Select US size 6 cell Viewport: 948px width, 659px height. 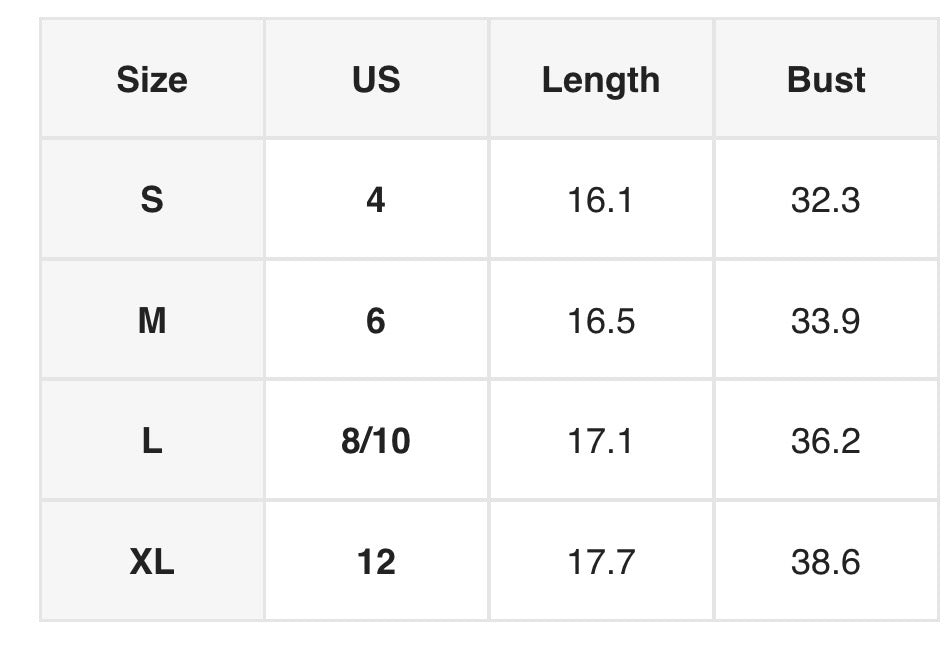click(376, 321)
